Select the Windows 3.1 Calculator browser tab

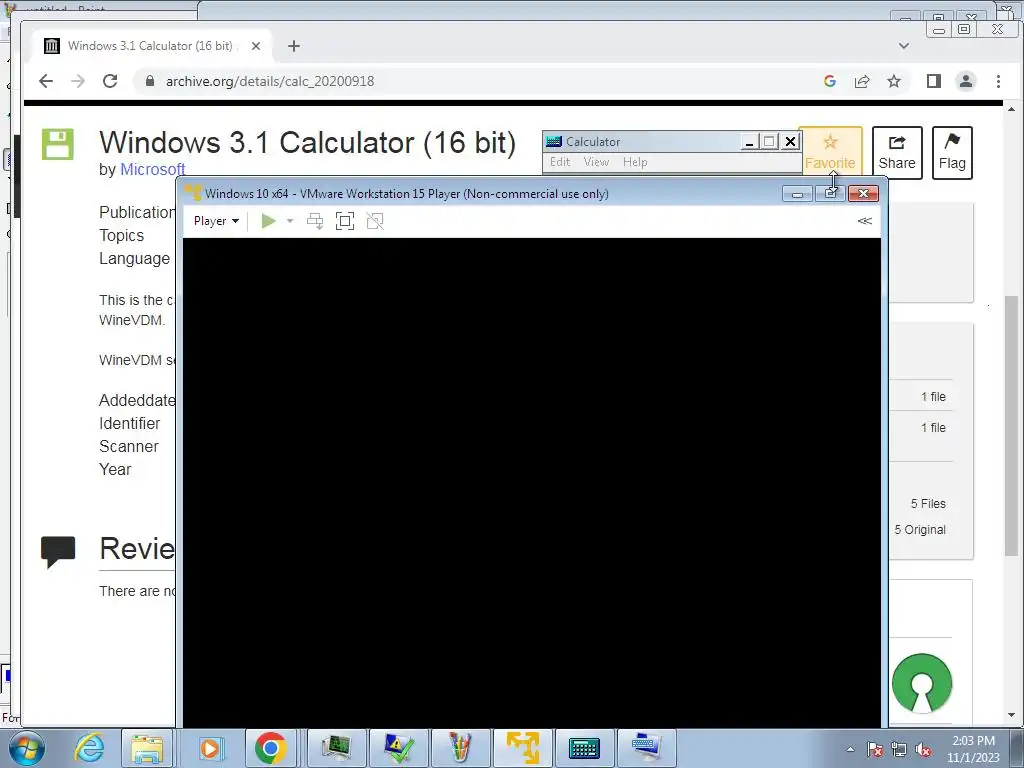click(x=152, y=46)
